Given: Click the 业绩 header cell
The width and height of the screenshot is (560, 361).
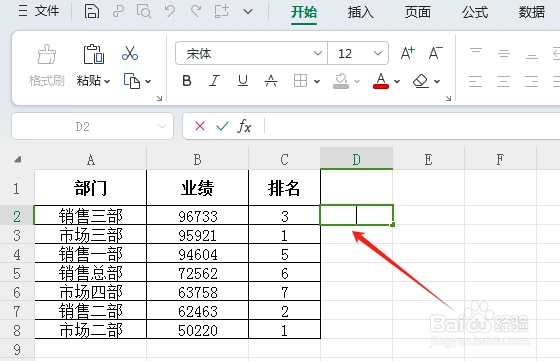Looking at the screenshot, I should (198, 188).
